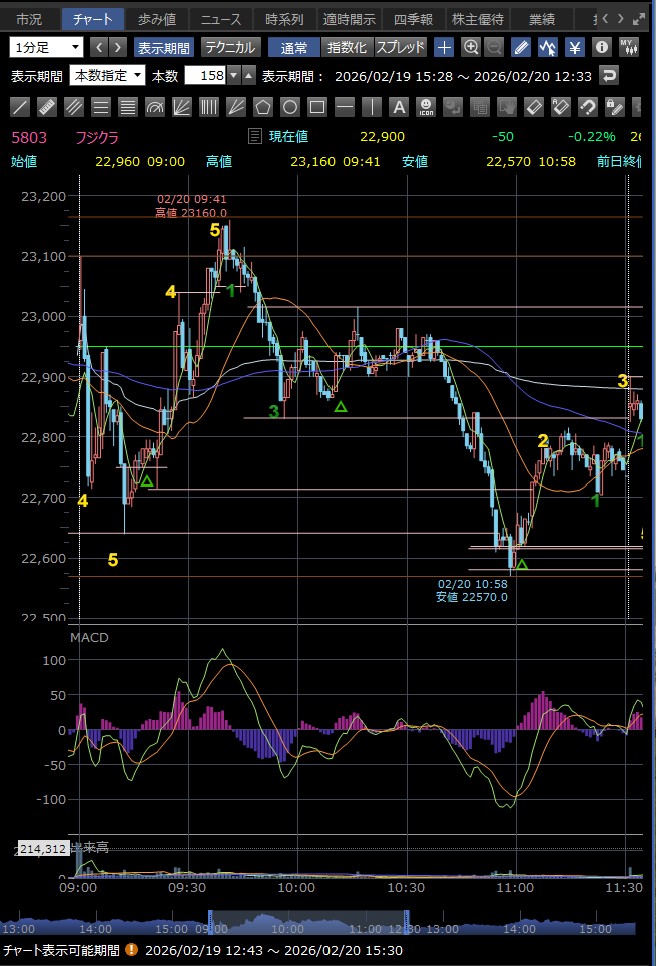Screen dimensions: 656x966
Task: Select the Fibonacci fan drawing tool
Action: [x=182, y=106]
